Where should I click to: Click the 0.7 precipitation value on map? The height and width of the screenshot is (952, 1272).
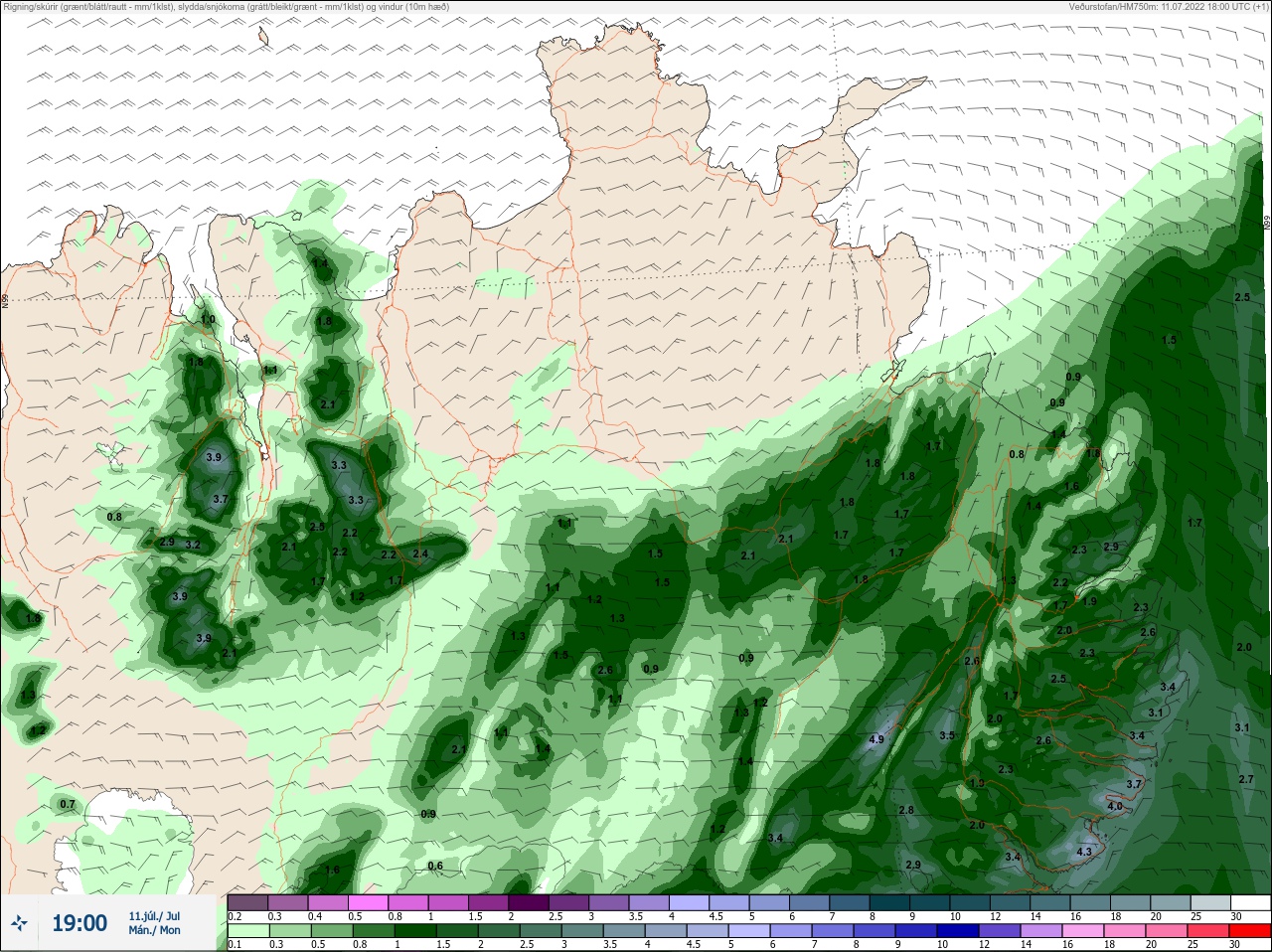pos(68,804)
